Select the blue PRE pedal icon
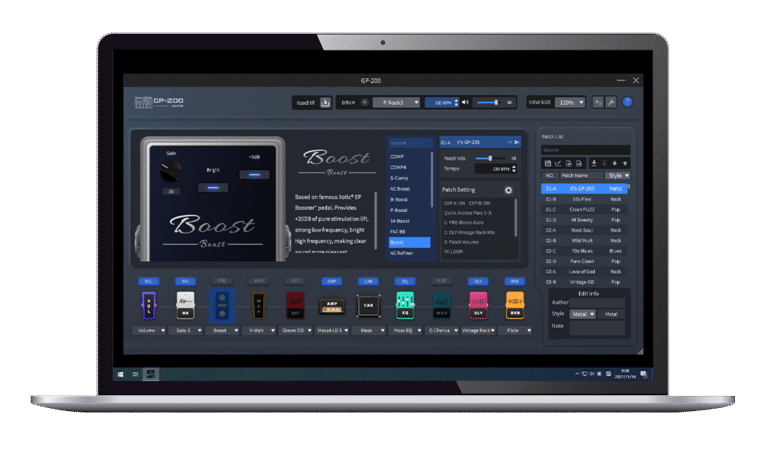 click(x=222, y=306)
